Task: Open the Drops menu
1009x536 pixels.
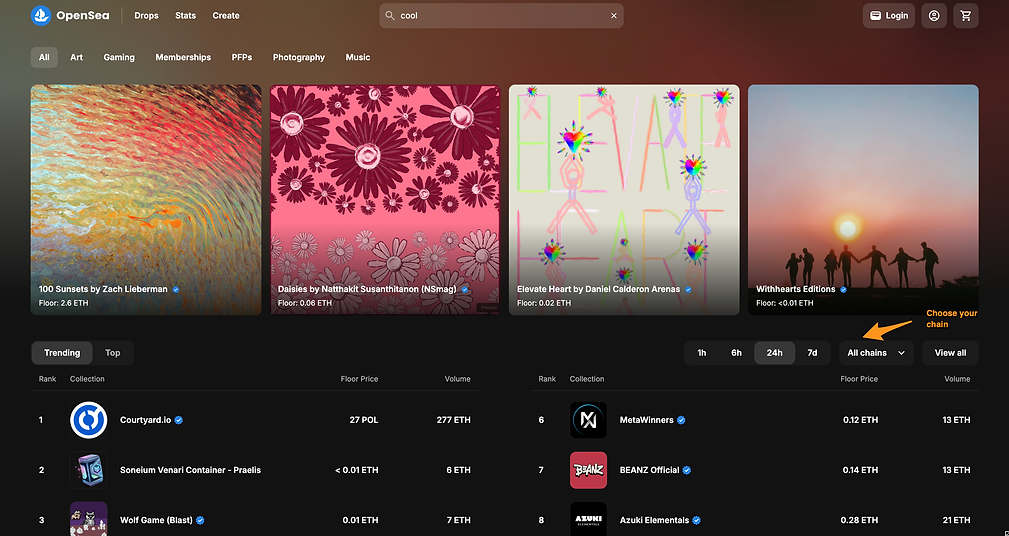Action: (x=146, y=16)
